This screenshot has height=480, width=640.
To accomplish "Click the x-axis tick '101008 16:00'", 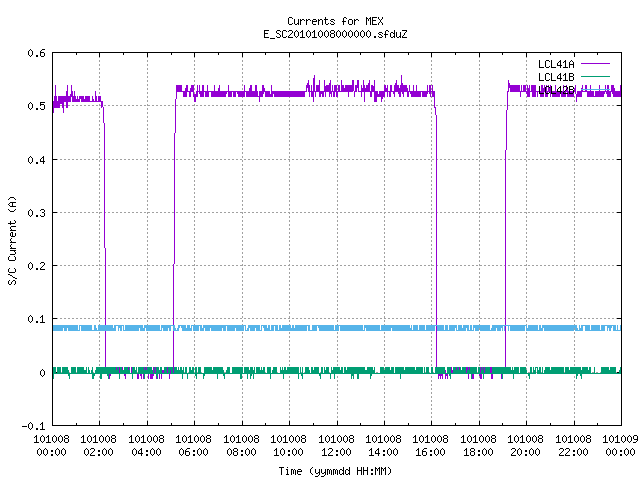I will pos(431,446).
